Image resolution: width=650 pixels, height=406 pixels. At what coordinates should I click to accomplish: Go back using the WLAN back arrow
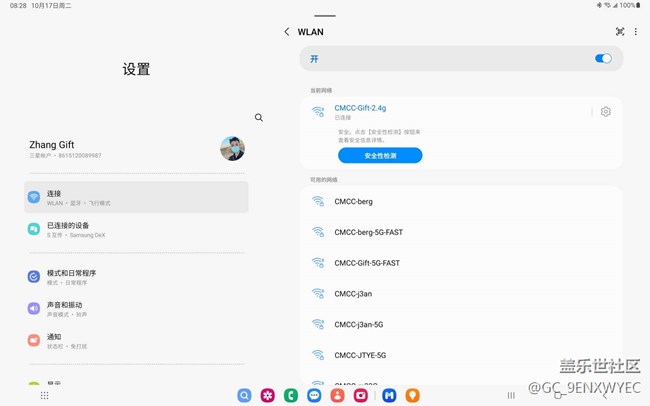(287, 32)
